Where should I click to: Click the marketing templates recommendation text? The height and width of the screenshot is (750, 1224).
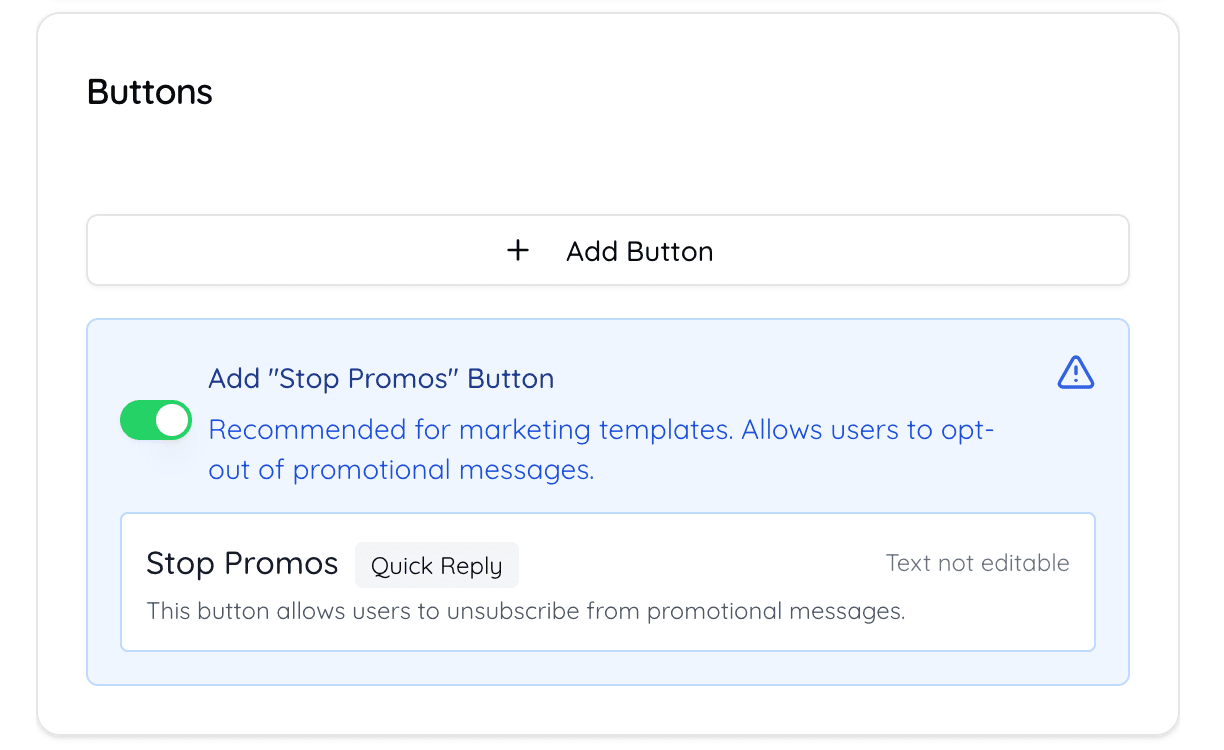coord(600,449)
